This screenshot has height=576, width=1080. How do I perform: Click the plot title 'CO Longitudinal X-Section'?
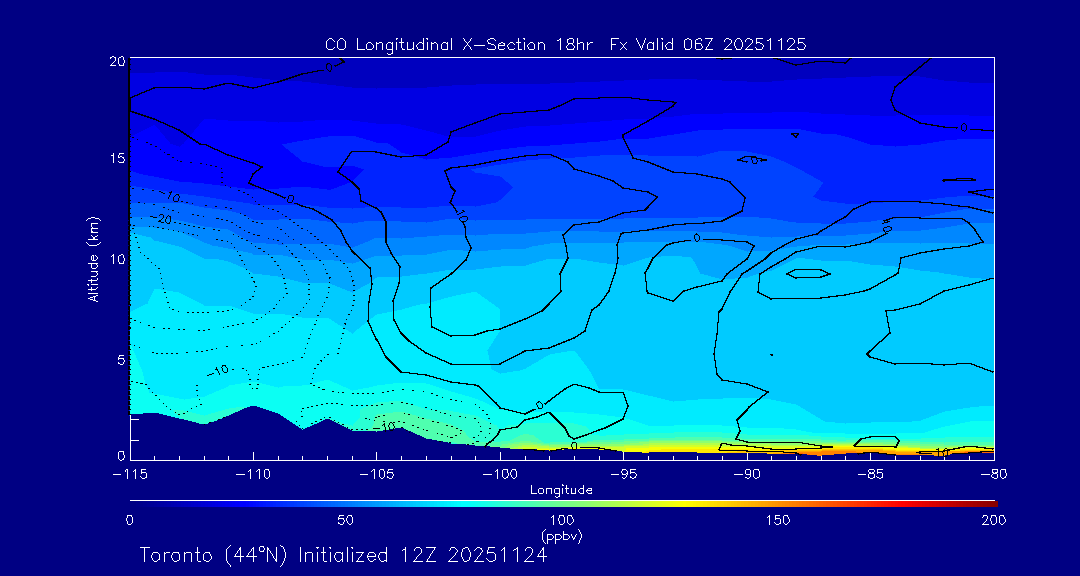click(x=565, y=45)
